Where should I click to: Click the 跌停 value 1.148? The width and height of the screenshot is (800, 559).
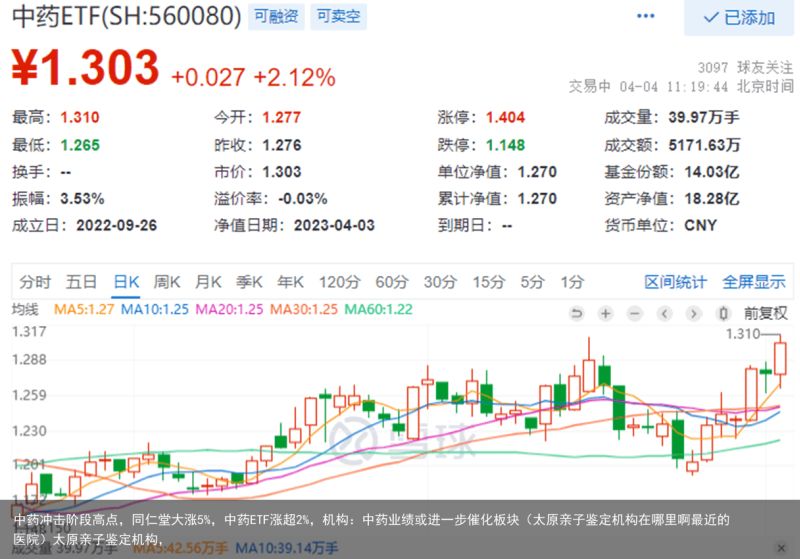tap(505, 145)
